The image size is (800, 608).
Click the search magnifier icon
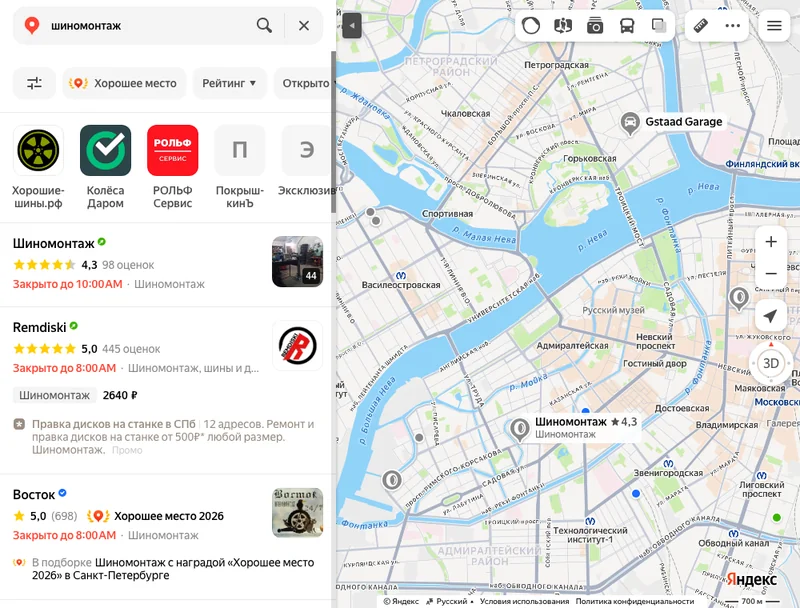tap(264, 26)
